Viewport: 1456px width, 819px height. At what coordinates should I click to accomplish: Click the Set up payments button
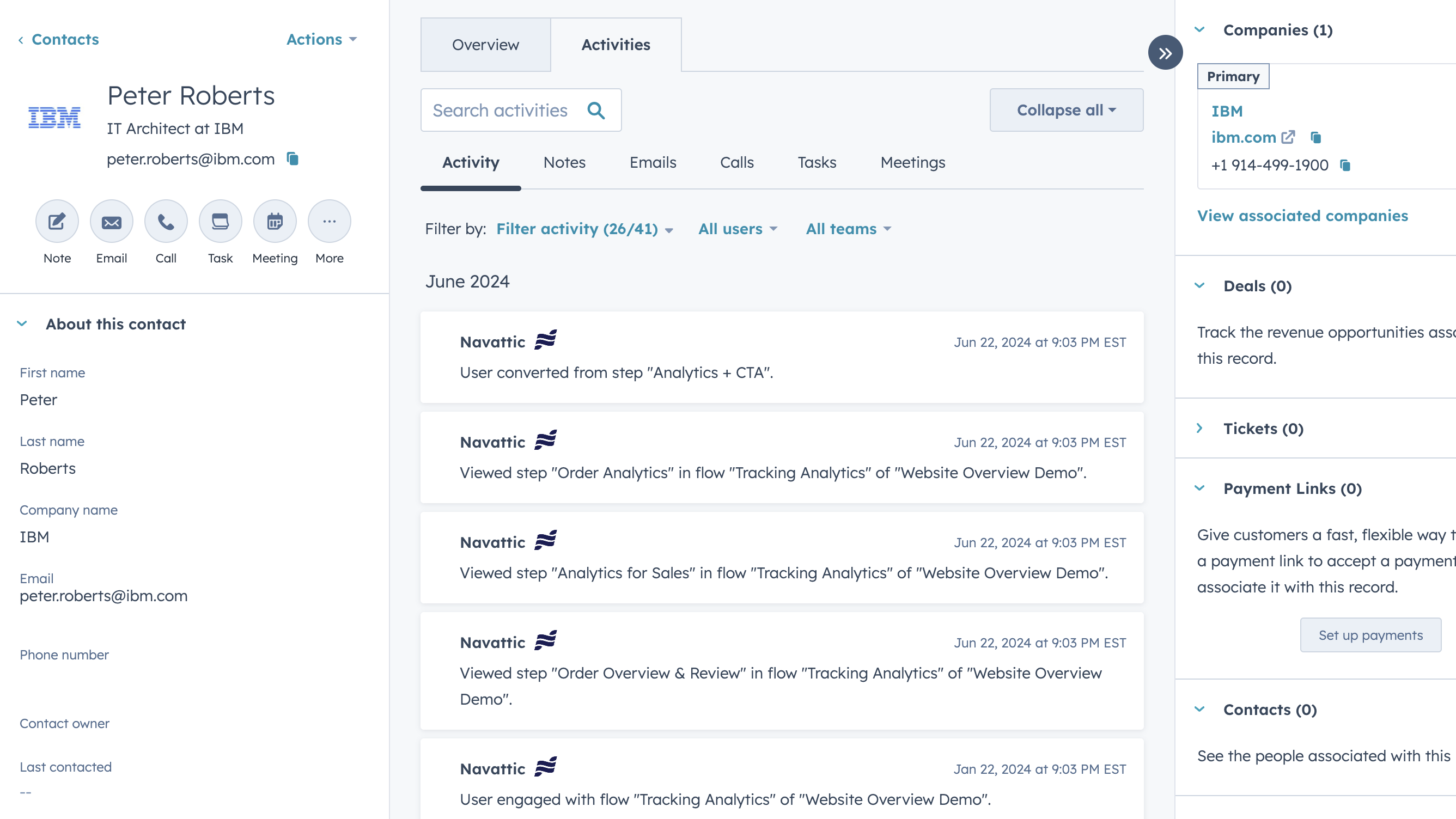[x=1370, y=635]
